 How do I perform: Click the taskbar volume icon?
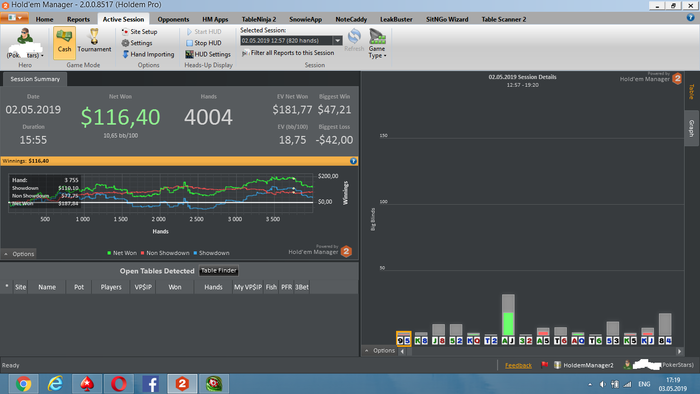pyautogui.click(x=602, y=384)
